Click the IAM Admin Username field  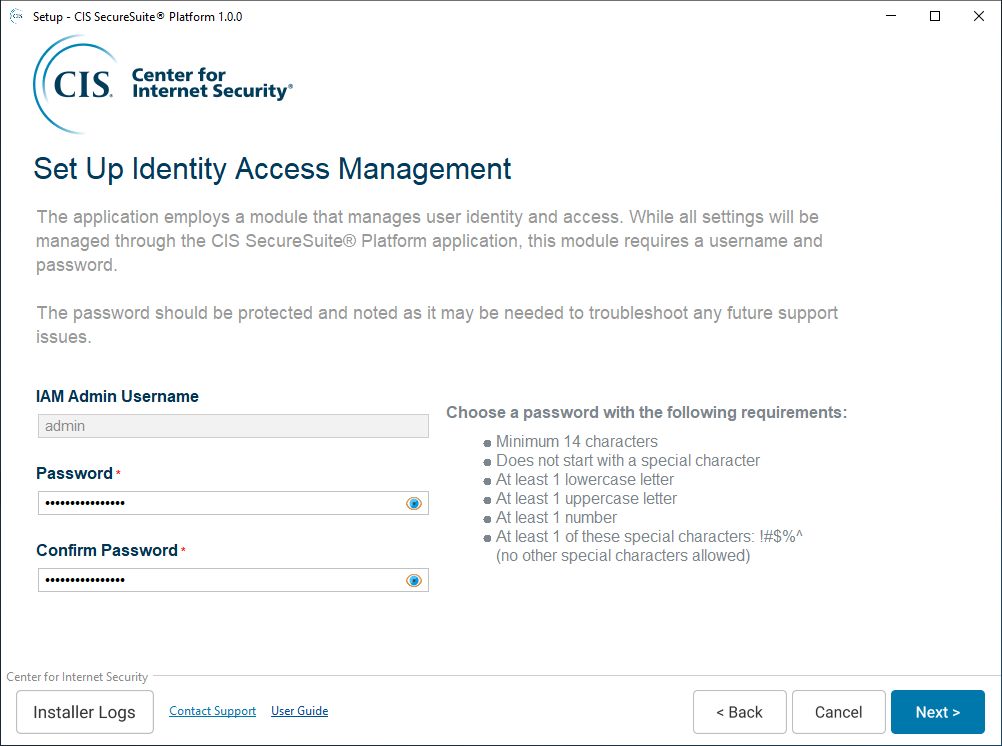click(x=233, y=426)
